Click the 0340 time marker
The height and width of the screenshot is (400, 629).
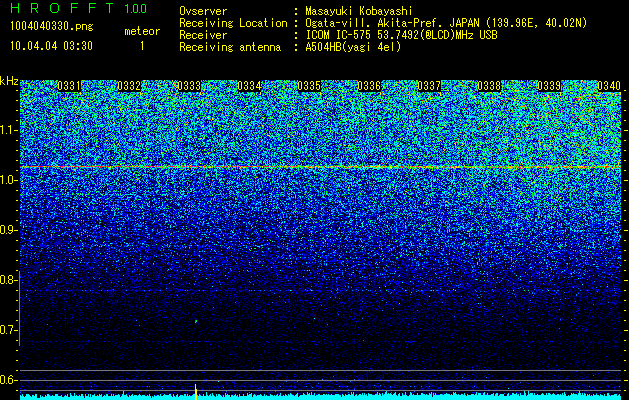click(609, 86)
